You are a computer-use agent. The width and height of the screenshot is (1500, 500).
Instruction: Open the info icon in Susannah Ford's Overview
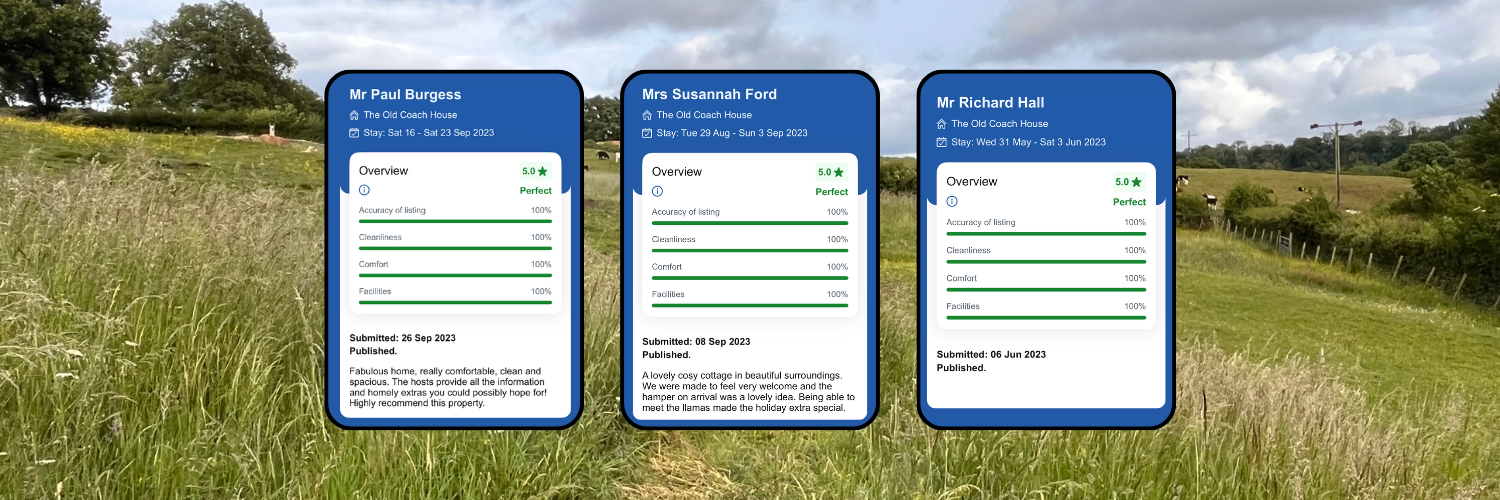(x=657, y=191)
